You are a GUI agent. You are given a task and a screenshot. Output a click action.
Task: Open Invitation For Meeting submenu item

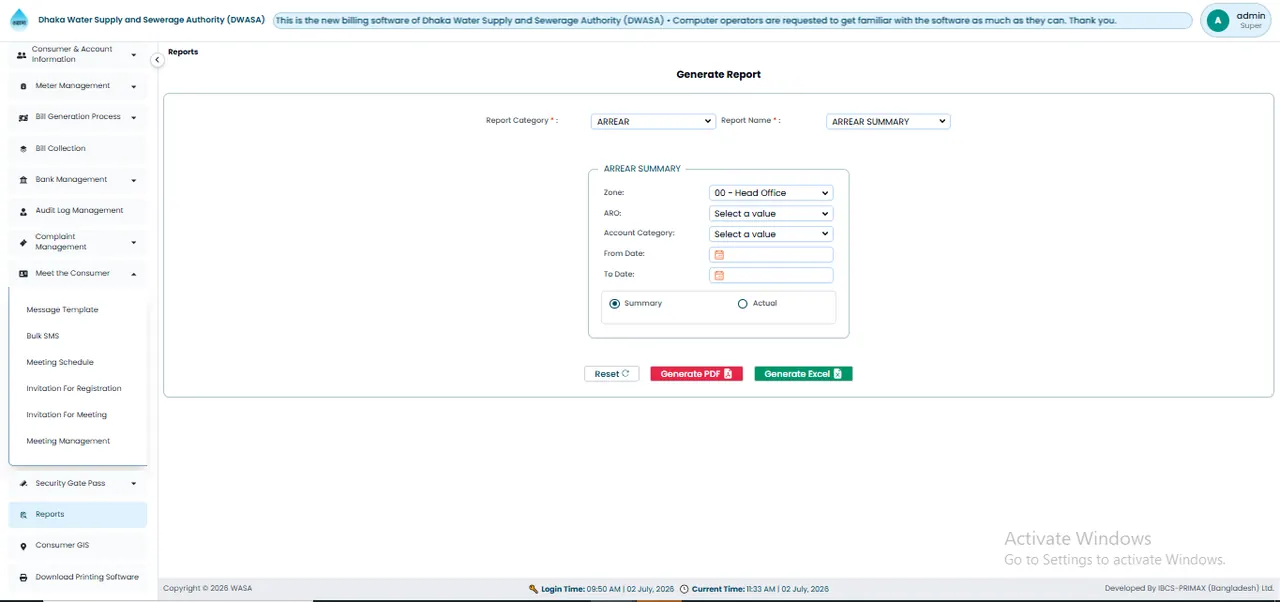[66, 414]
